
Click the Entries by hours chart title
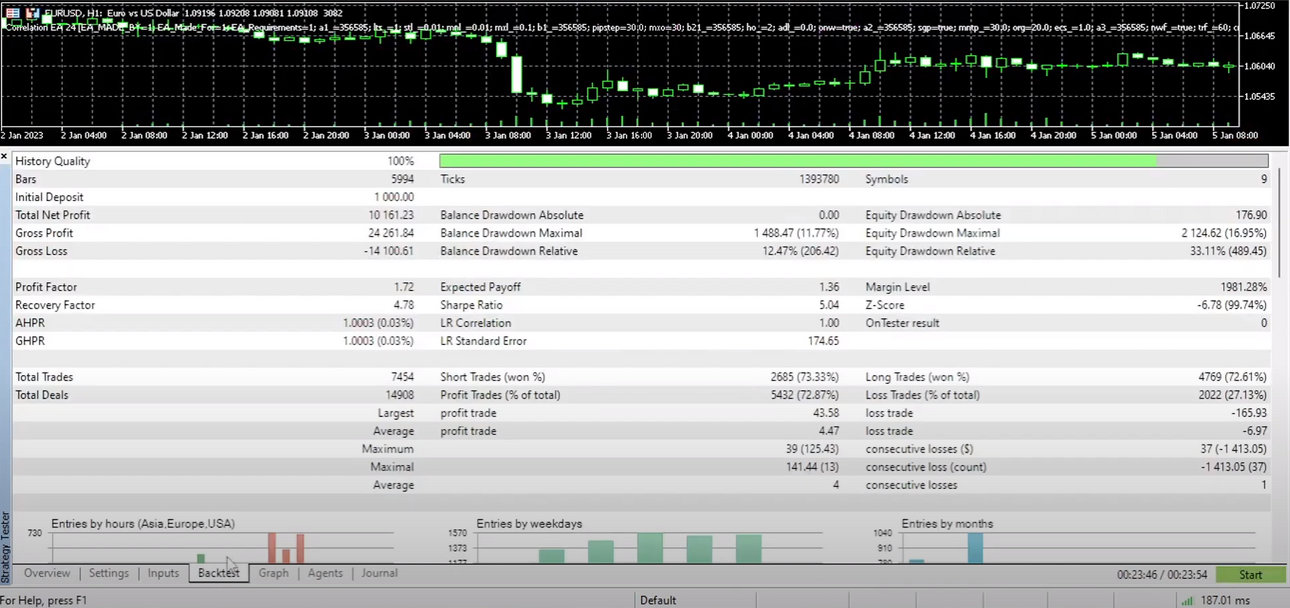point(143,523)
